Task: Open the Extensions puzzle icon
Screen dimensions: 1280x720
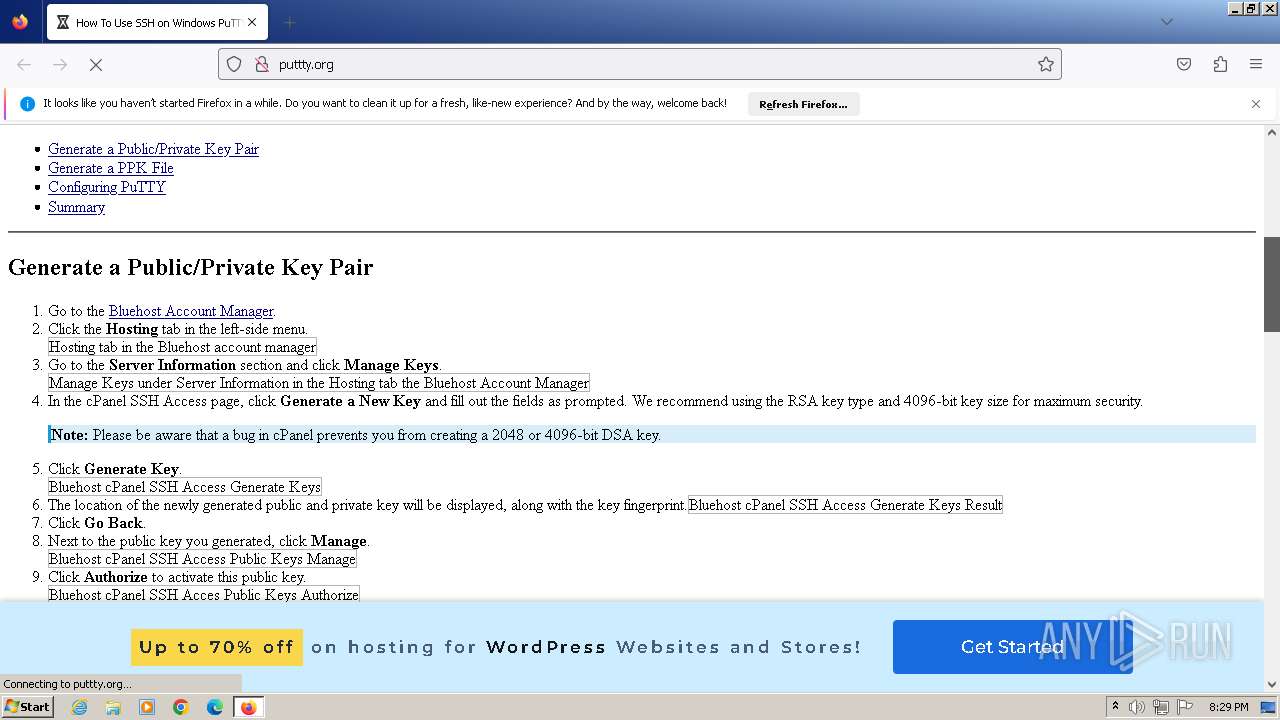Action: tap(1220, 64)
